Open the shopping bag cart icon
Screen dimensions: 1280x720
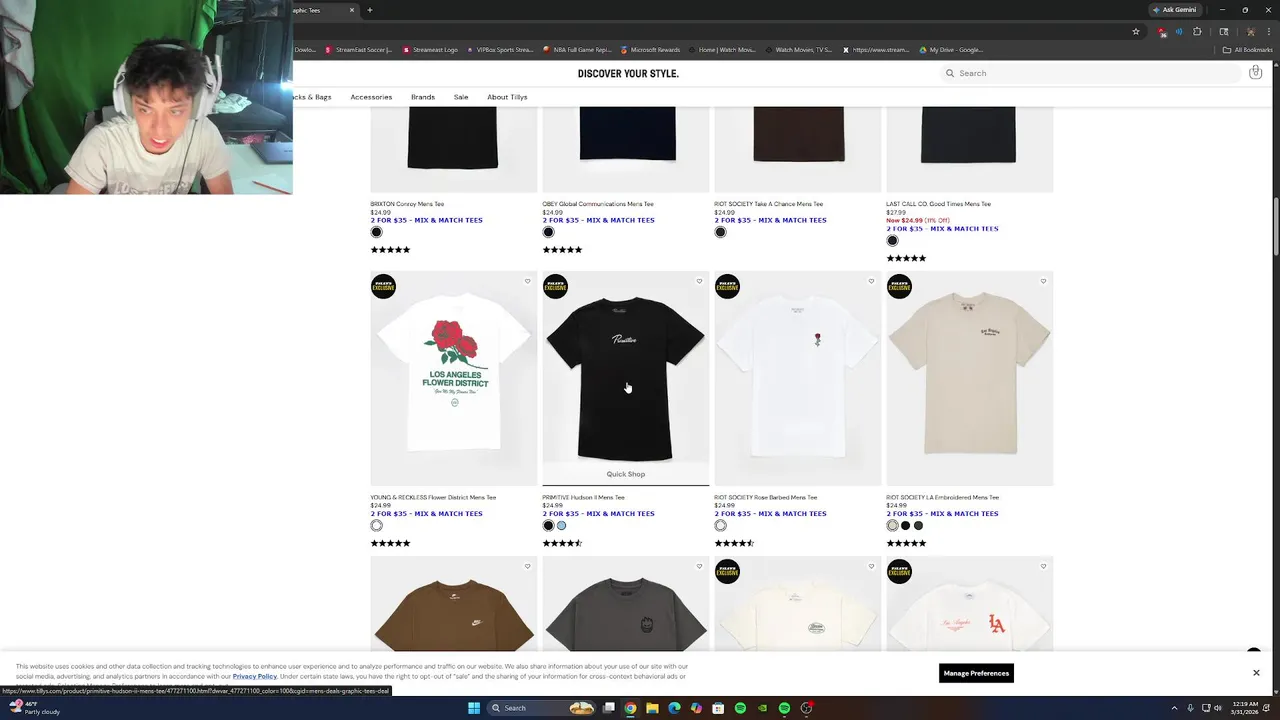(1255, 72)
